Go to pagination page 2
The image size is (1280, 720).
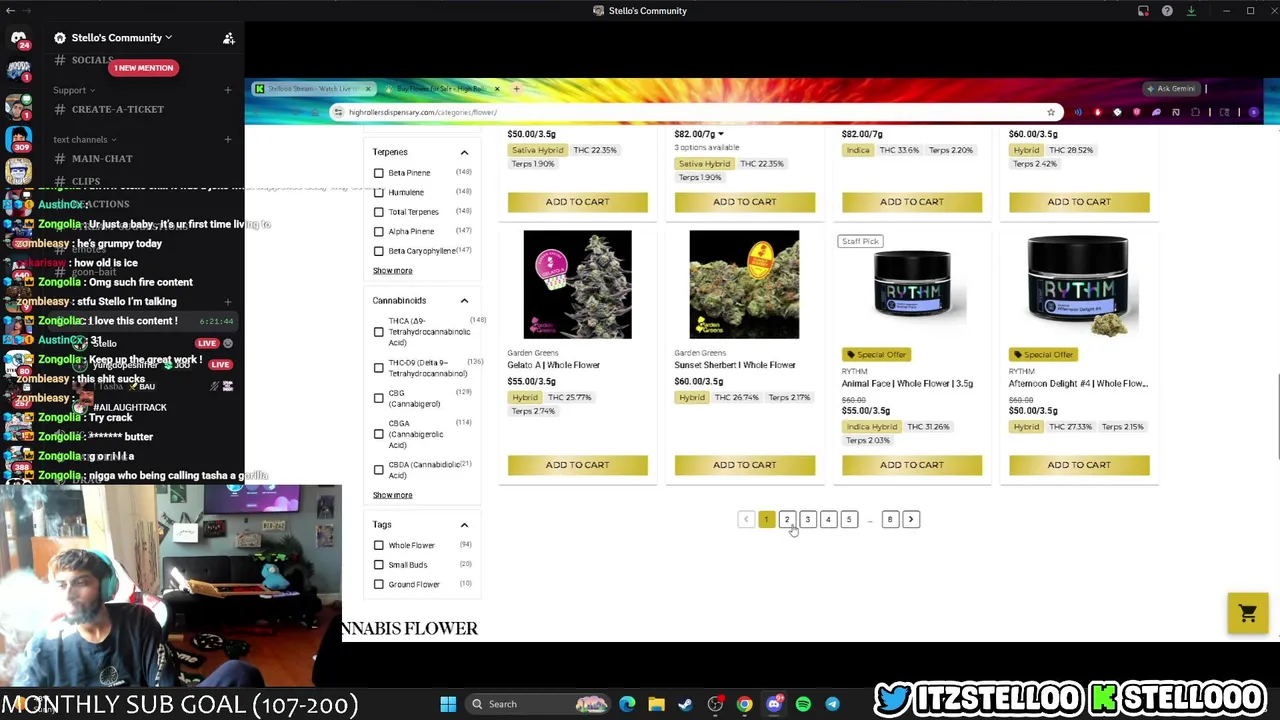787,519
